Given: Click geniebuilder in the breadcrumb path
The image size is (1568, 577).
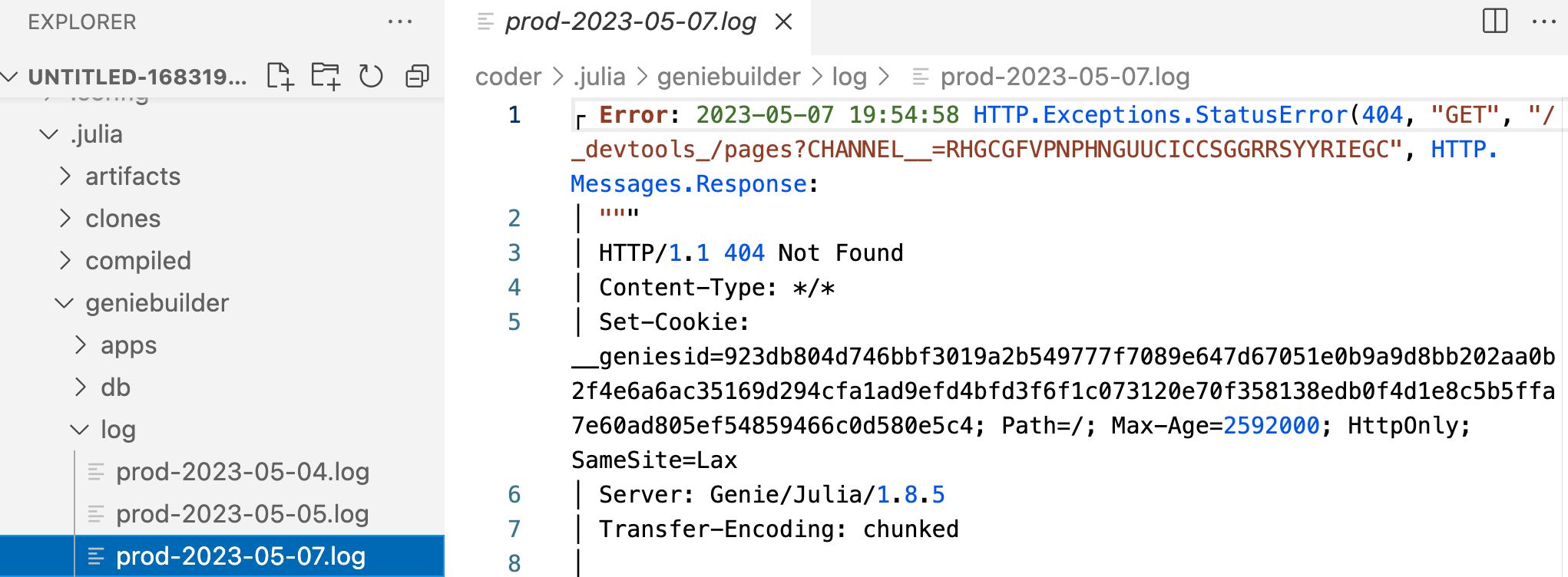Looking at the screenshot, I should (729, 77).
